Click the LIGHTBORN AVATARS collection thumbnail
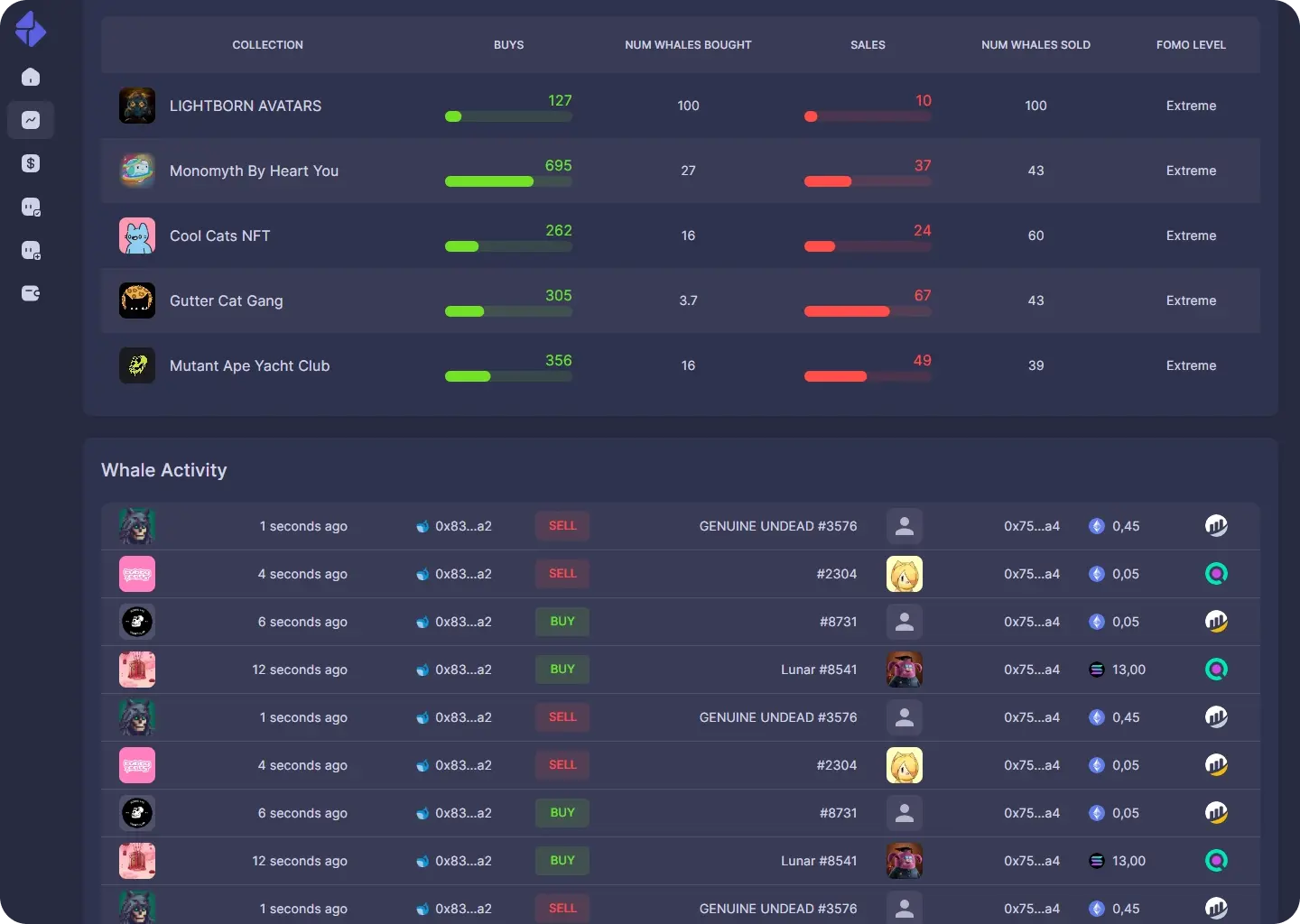The height and width of the screenshot is (924, 1300). (x=137, y=106)
